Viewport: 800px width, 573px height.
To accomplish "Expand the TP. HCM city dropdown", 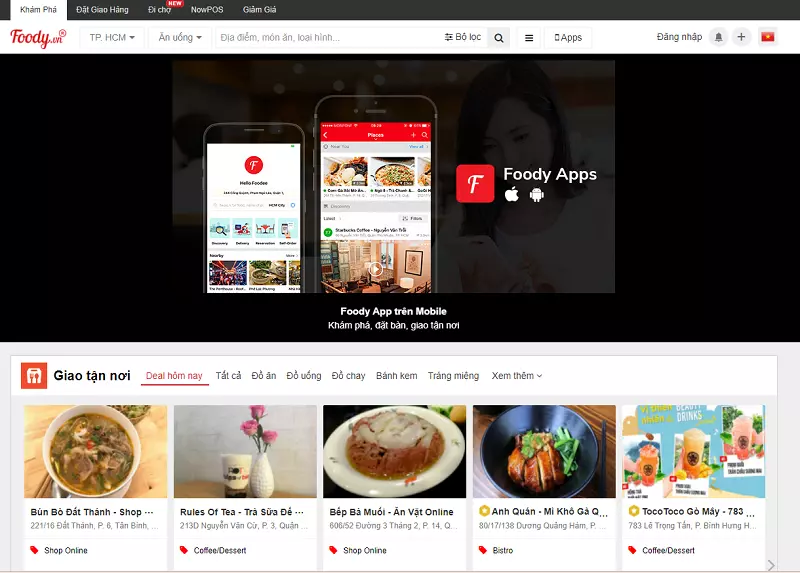I will [x=112, y=38].
